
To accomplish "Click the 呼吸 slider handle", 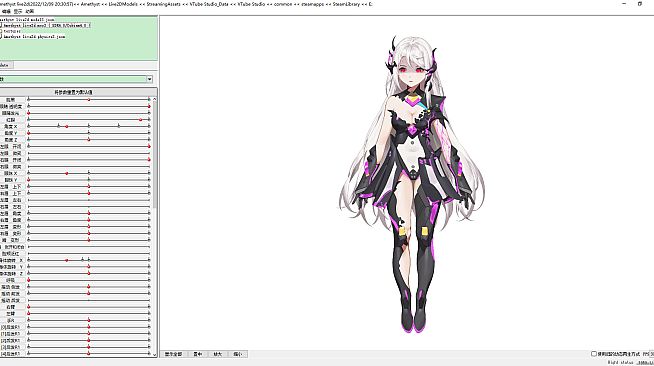I will (28, 280).
